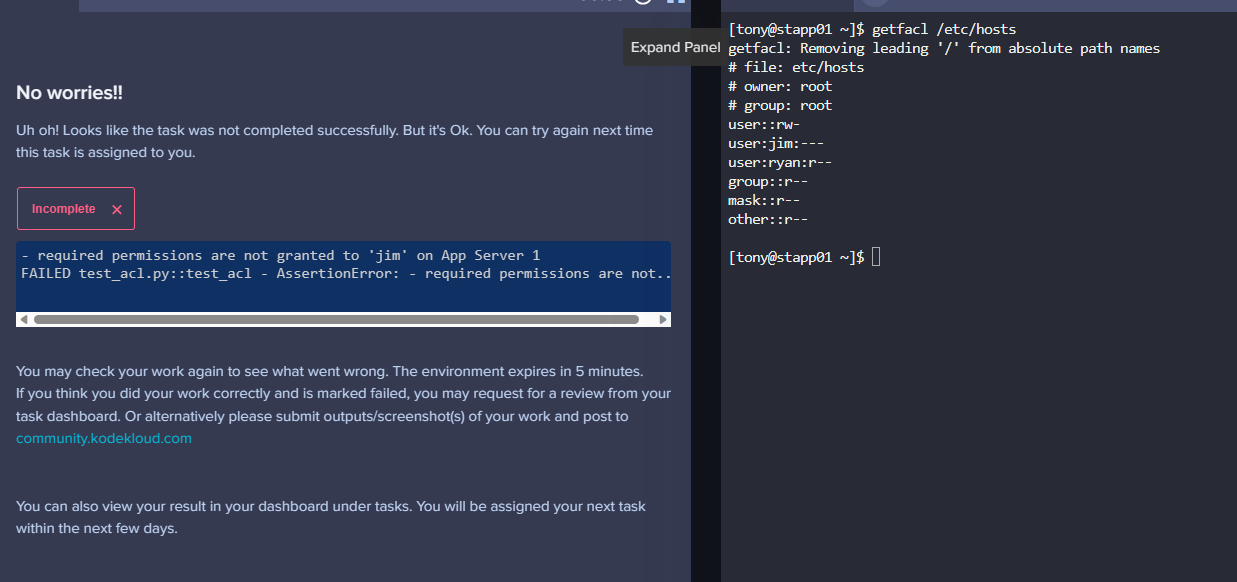This screenshot has height=582, width=1237.
Task: Open the community.kodekloud.com link
Action: (x=104, y=438)
